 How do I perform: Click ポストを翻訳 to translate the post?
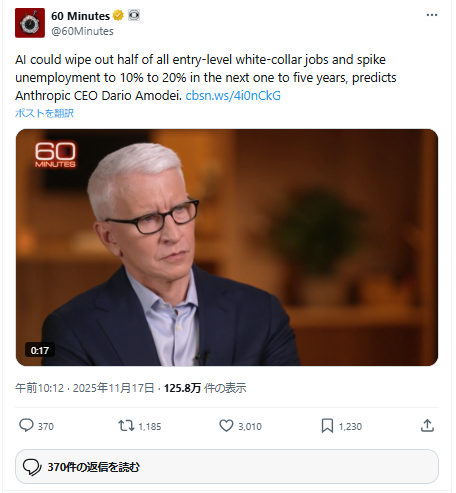[x=44, y=113]
